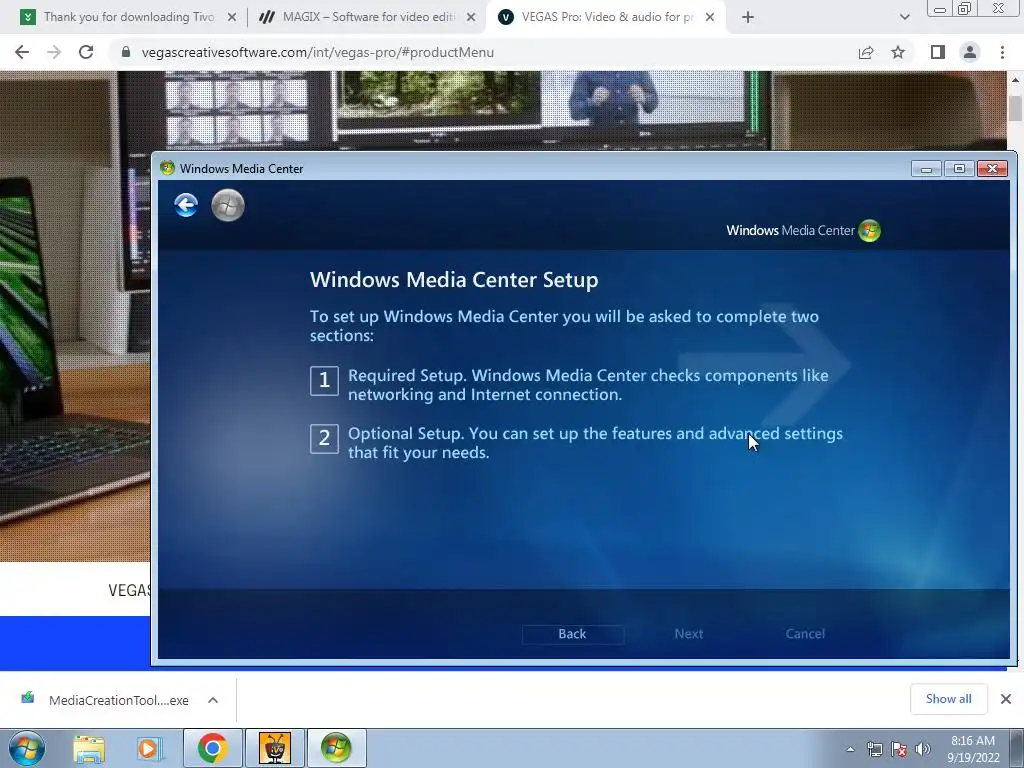Screen dimensions: 1024x768
Task: Click Next in the Media Center setup
Action: click(688, 634)
